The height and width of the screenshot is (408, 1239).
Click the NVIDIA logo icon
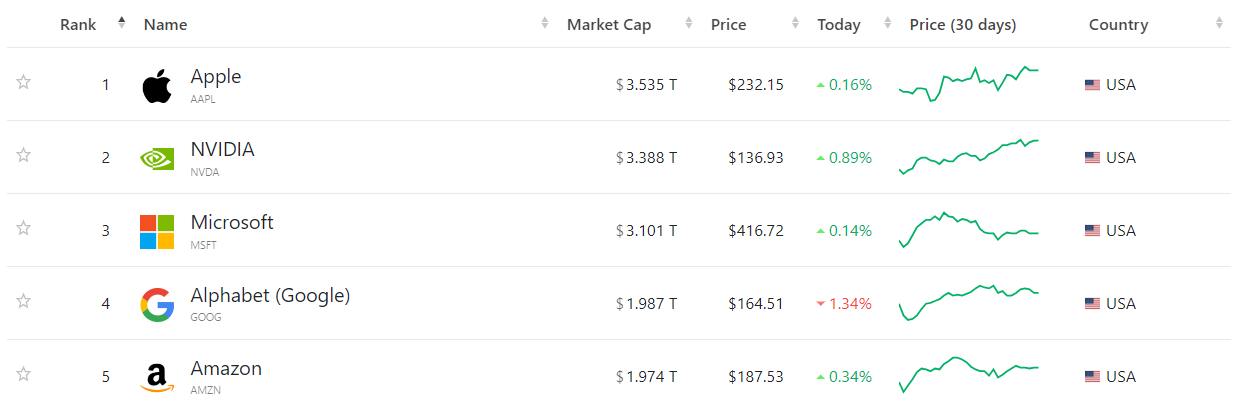(156, 158)
